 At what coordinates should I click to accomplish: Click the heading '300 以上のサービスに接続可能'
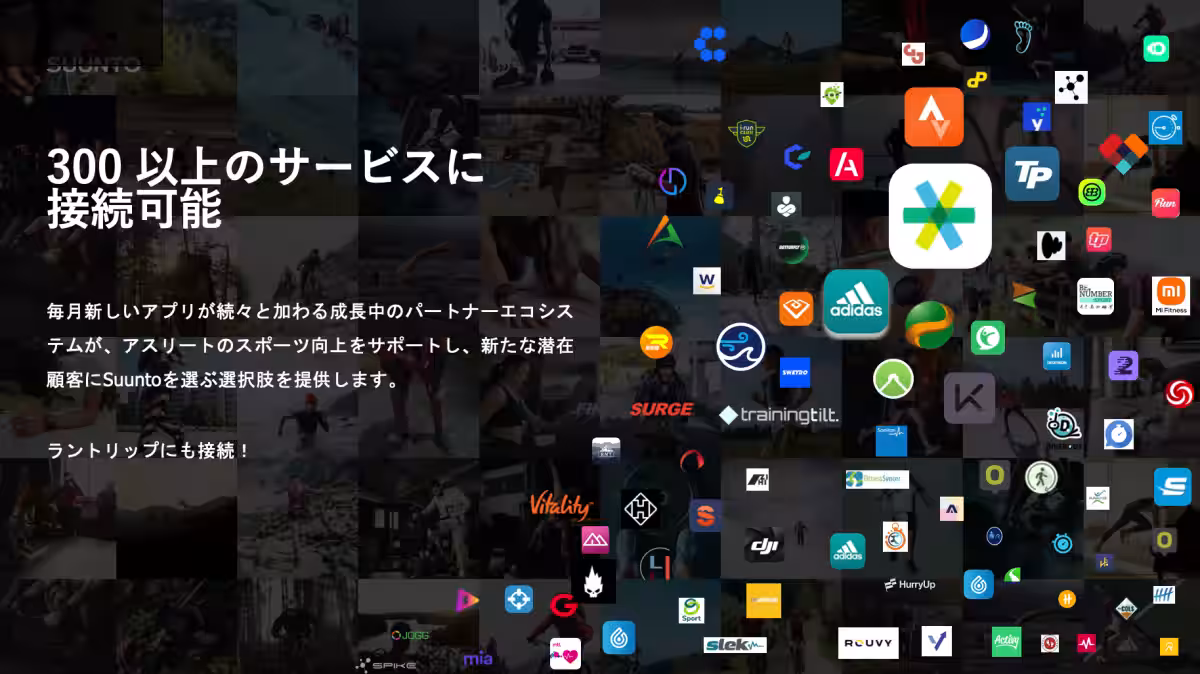coord(265,187)
